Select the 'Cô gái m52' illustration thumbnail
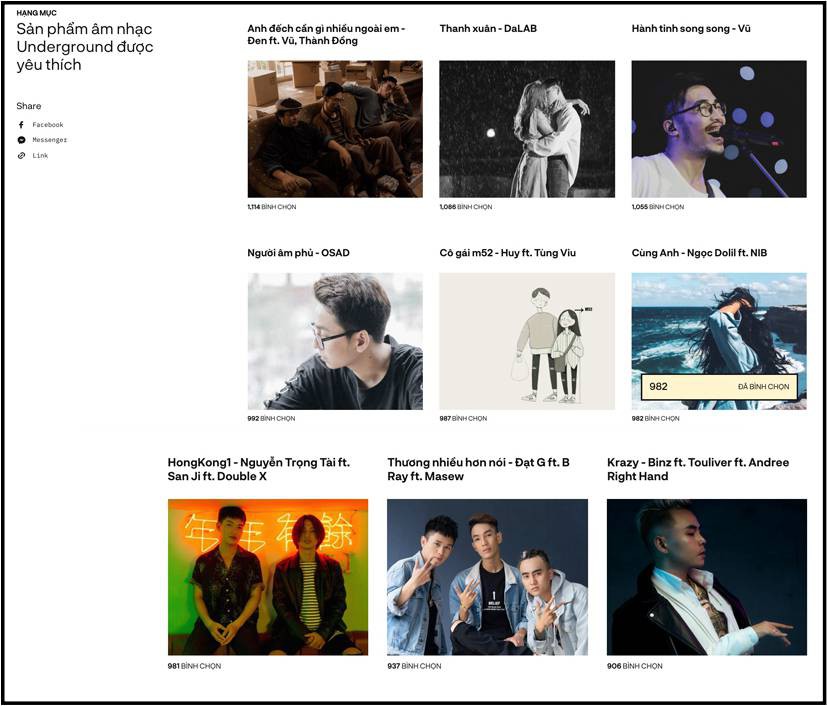Image resolution: width=827 pixels, height=706 pixels. click(x=527, y=341)
